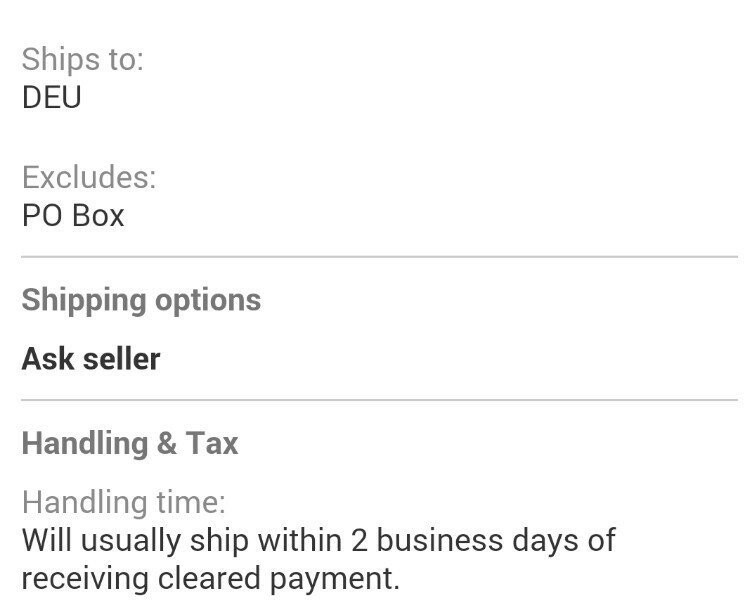Tap the 'receiving cleared payment.' text line
The width and height of the screenshot is (756, 615).
point(211,579)
